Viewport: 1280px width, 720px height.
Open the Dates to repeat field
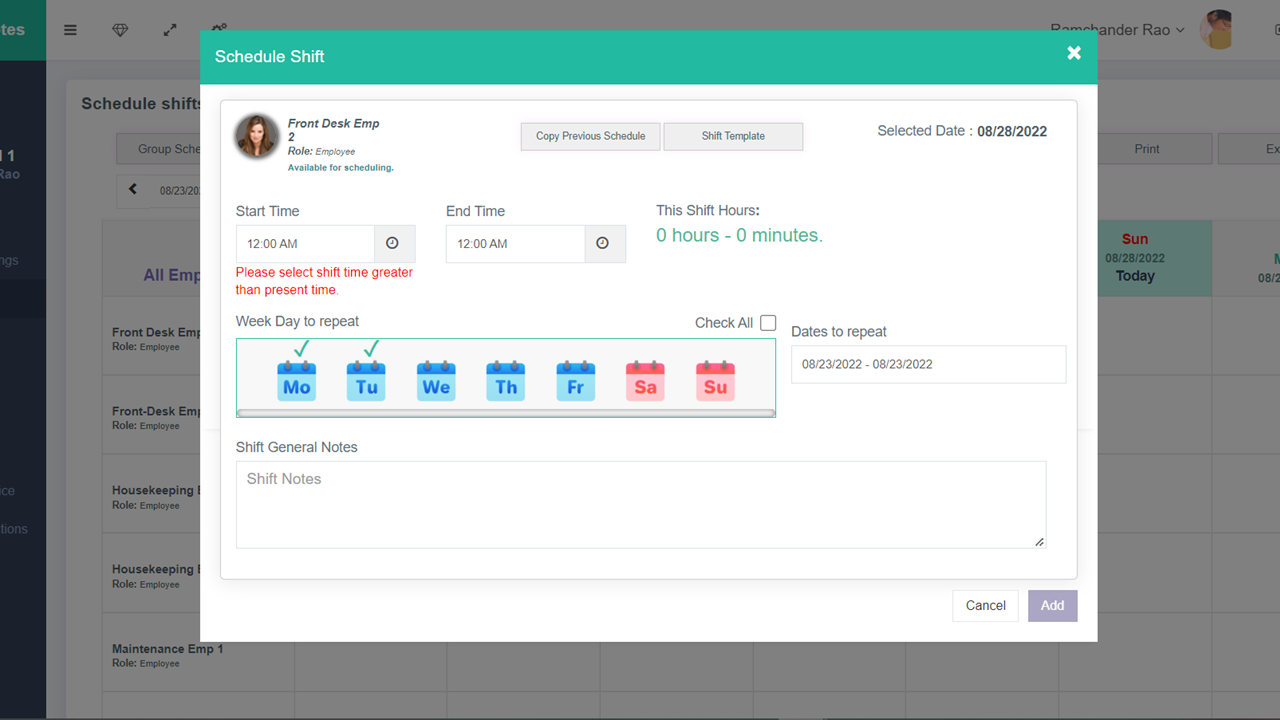coord(928,364)
